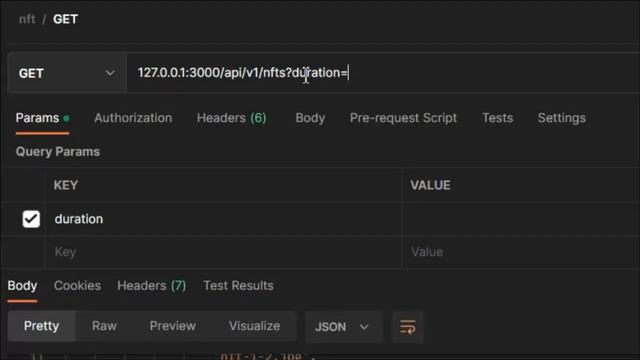This screenshot has width=640, height=360.
Task: Click the empty Value placeholder field
Action: click(521, 252)
